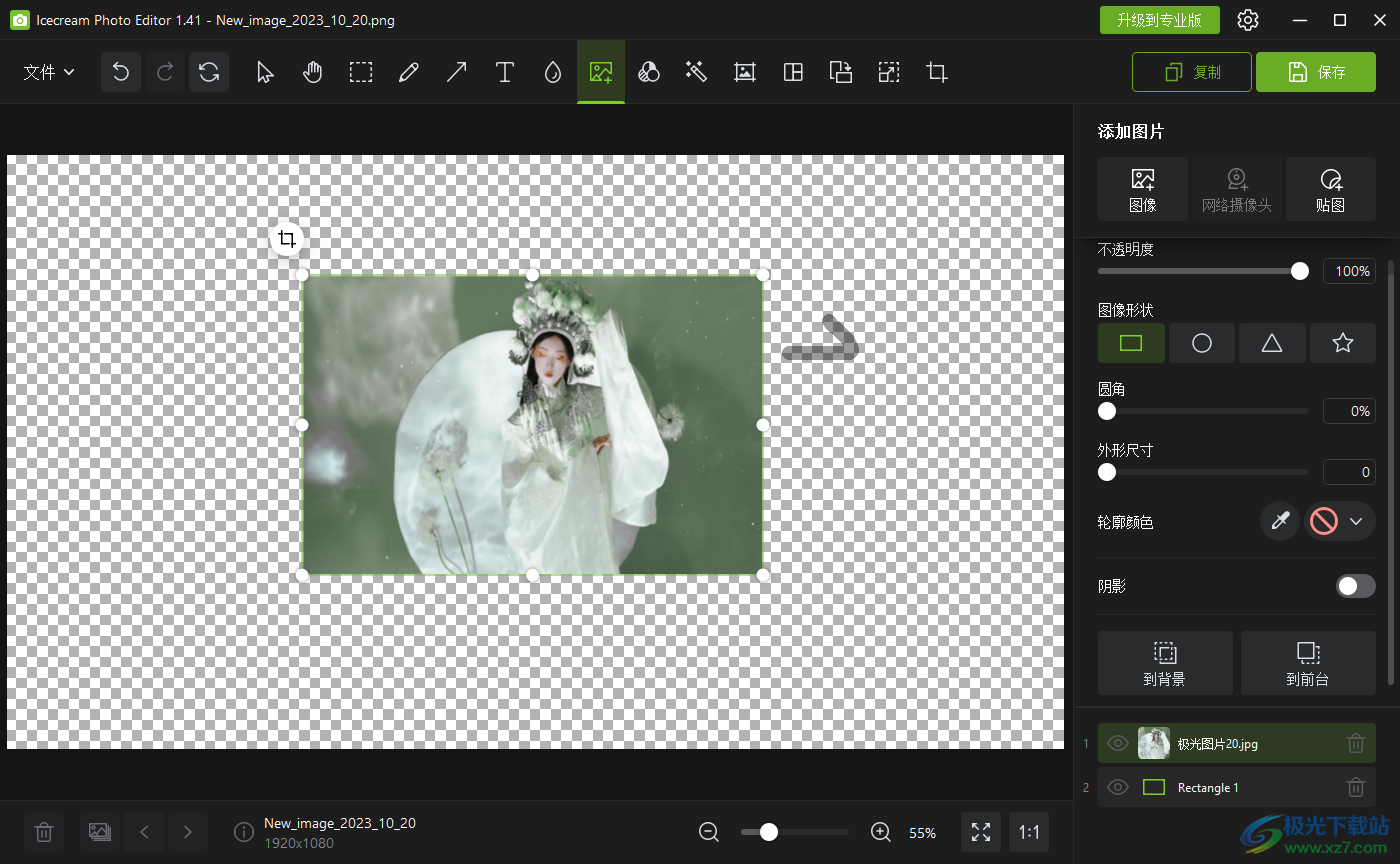Select the crop tool in toolbar
This screenshot has height=864, width=1400.
937,72
